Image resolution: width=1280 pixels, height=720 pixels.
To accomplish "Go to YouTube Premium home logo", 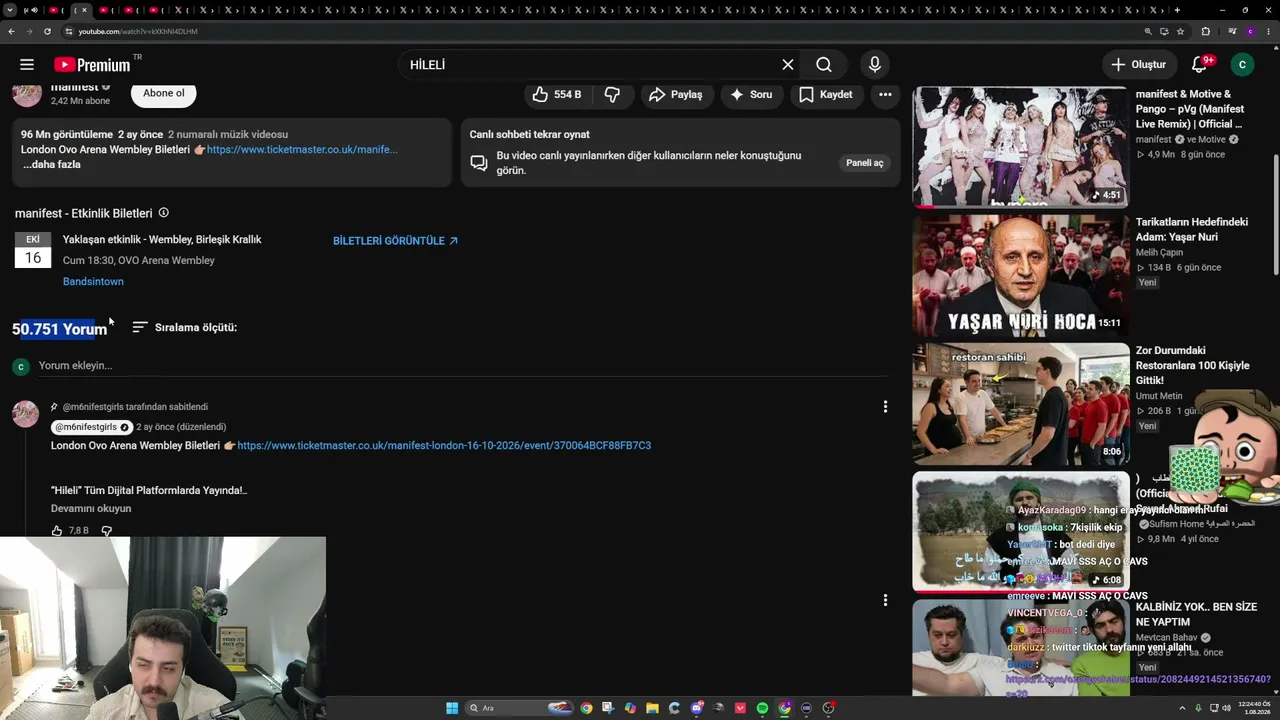I will click(92, 65).
